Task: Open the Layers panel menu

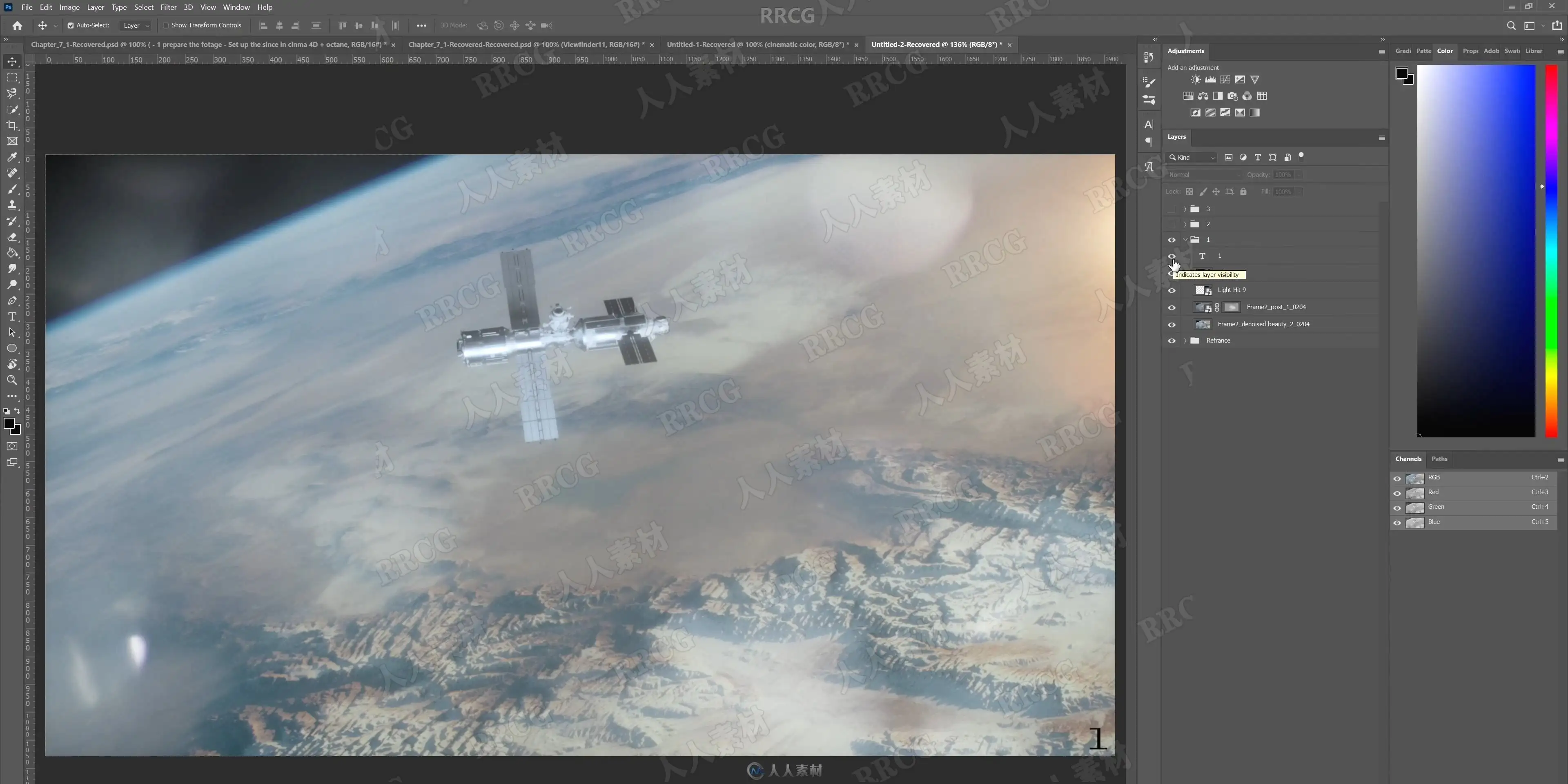Action: pos(1382,138)
